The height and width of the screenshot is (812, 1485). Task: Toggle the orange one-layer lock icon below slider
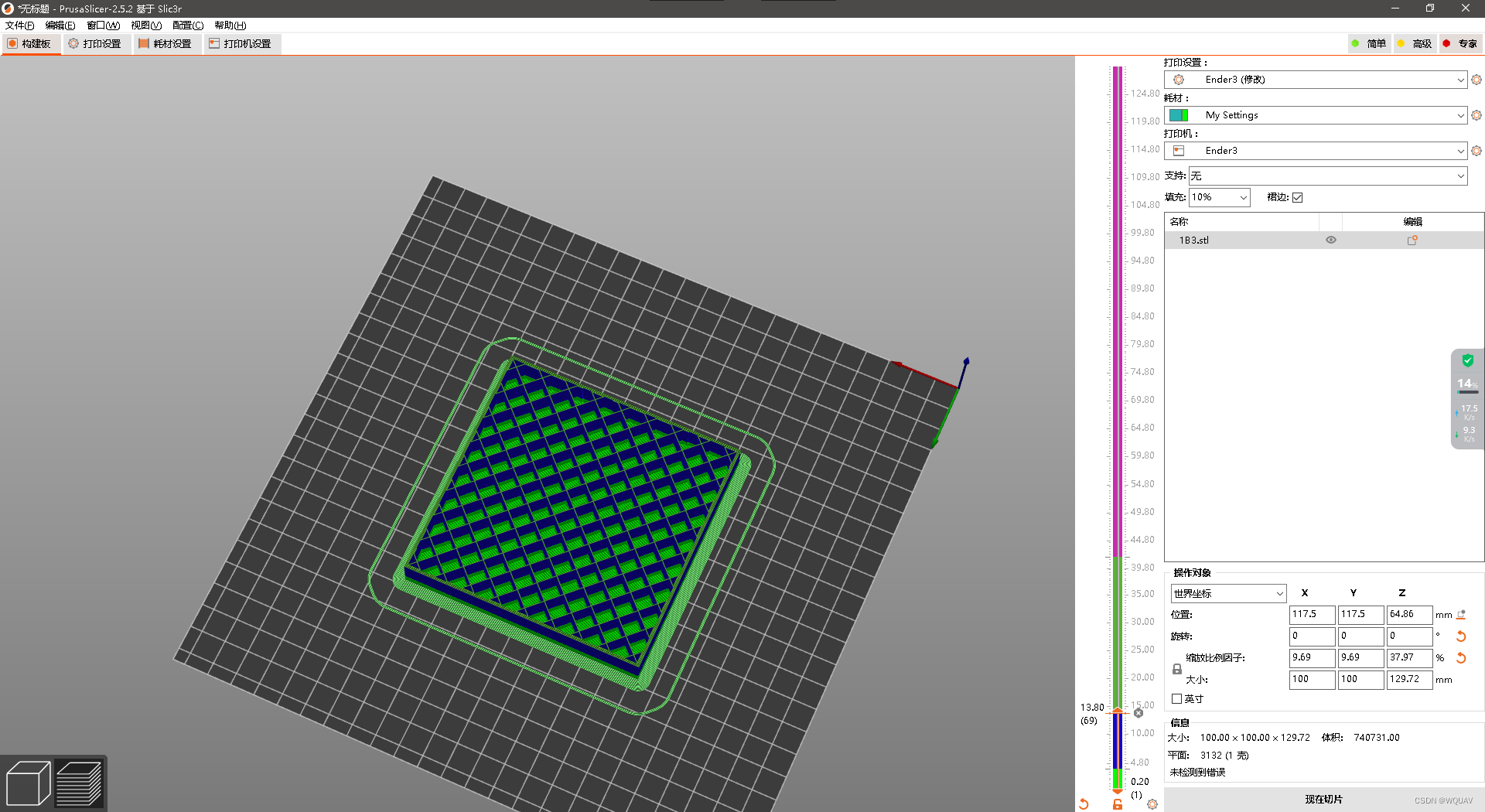tap(1118, 804)
